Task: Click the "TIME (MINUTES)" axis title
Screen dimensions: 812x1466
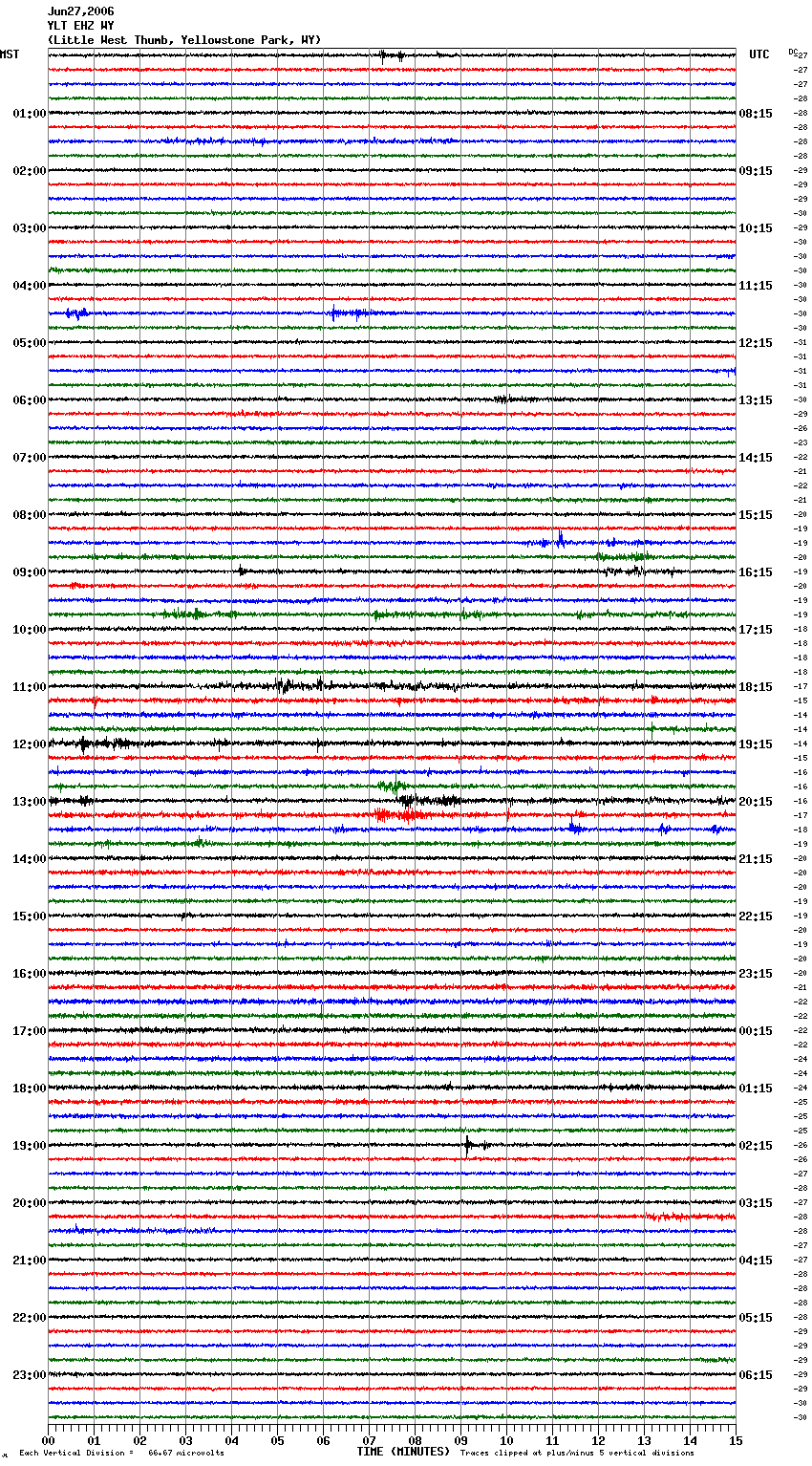Action: 403,1452
